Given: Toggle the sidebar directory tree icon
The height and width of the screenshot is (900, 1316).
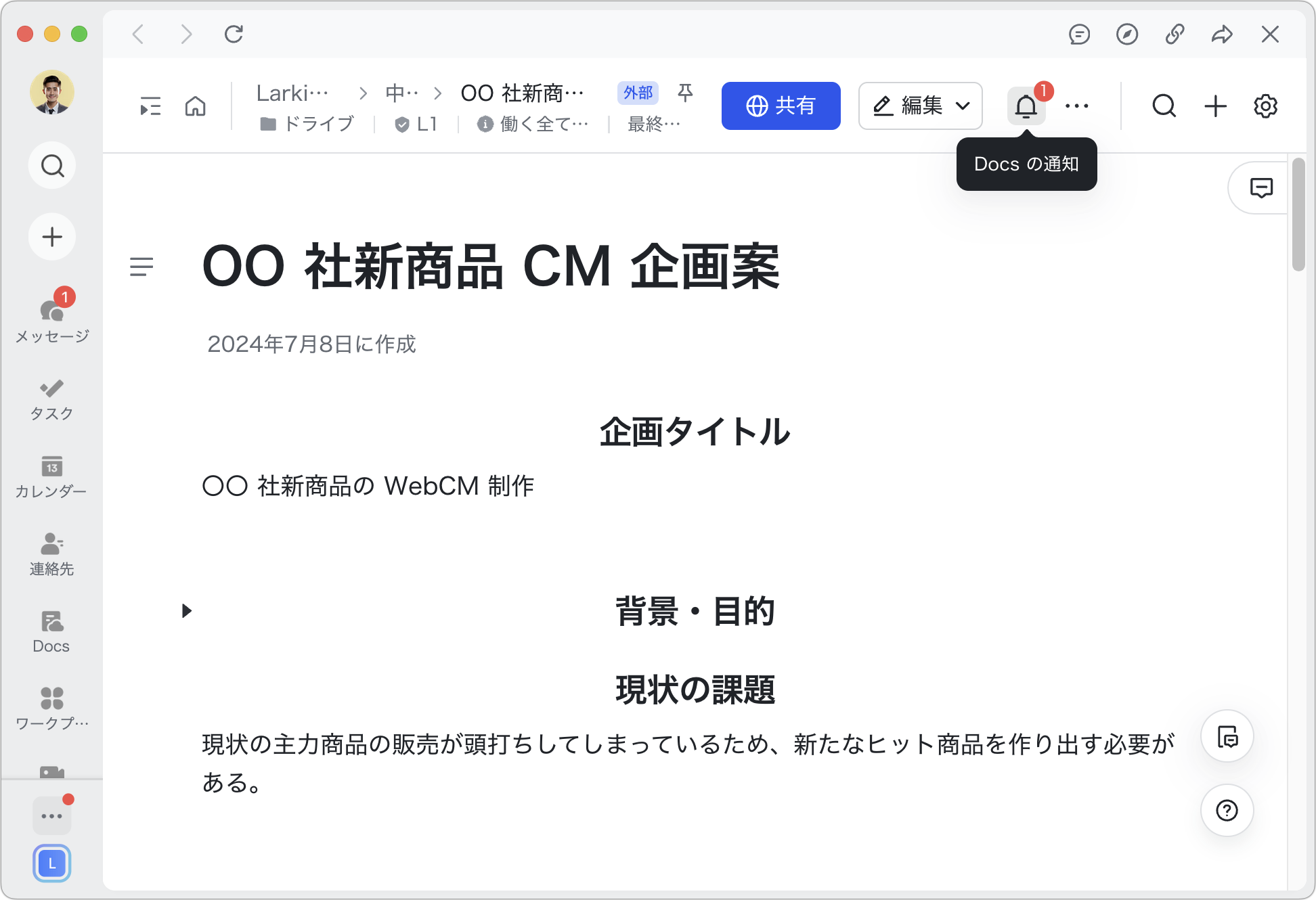Looking at the screenshot, I should click(x=150, y=106).
